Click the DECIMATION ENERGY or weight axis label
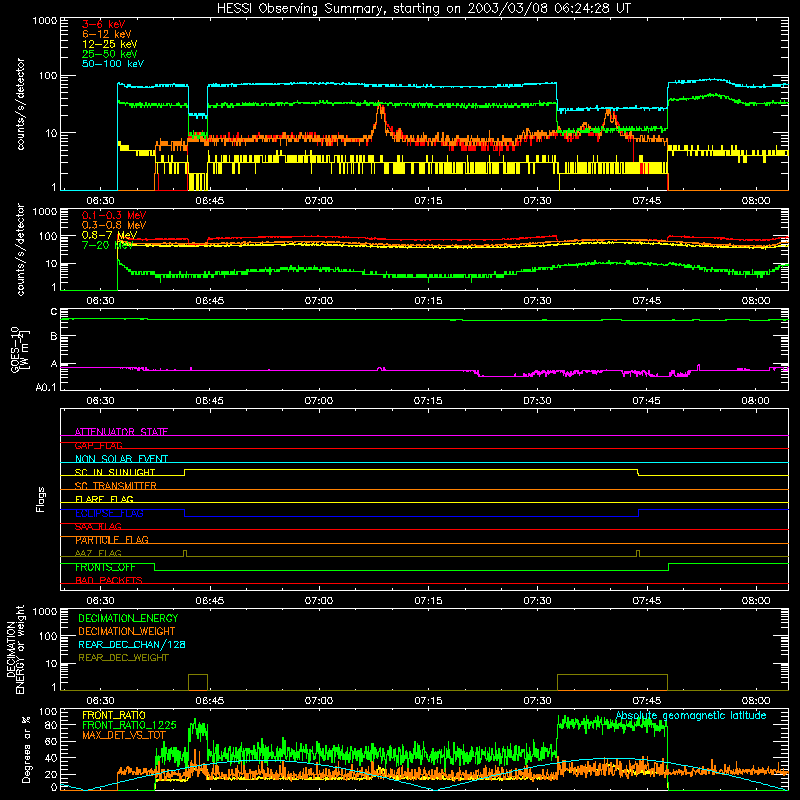The image size is (800, 800). (15, 650)
